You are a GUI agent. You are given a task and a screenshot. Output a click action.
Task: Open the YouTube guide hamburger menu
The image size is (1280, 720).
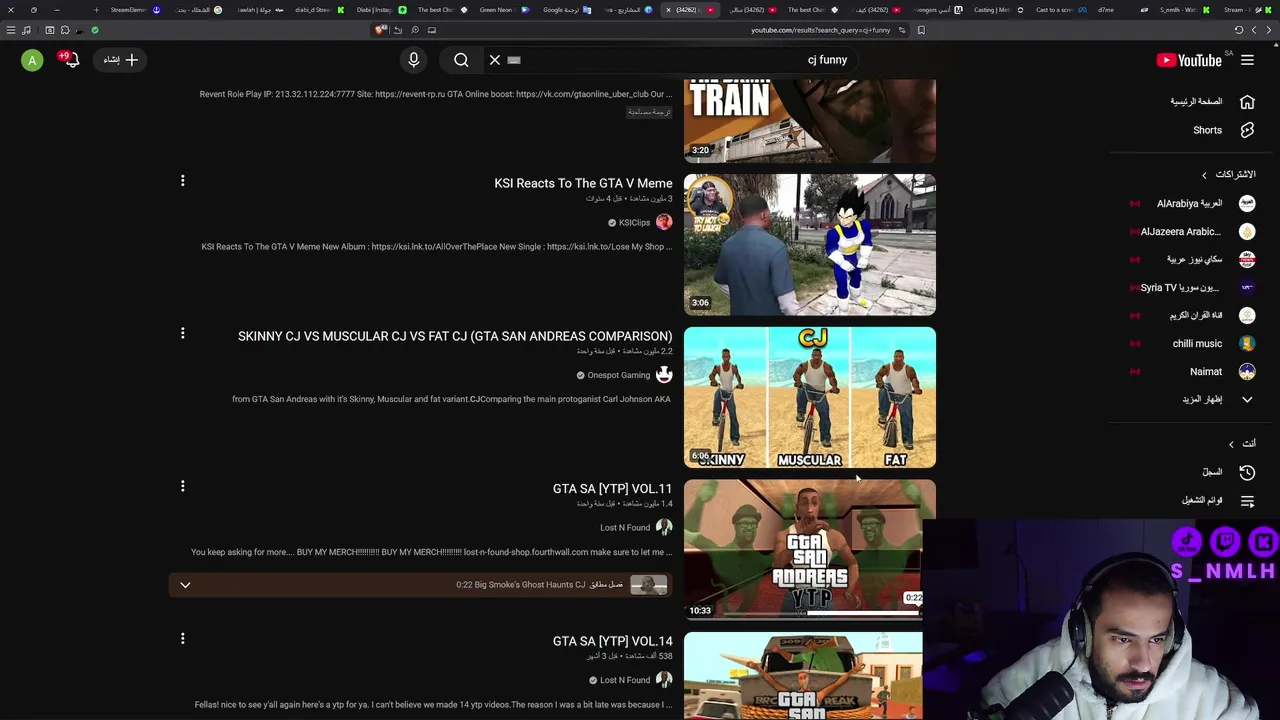point(1247,60)
